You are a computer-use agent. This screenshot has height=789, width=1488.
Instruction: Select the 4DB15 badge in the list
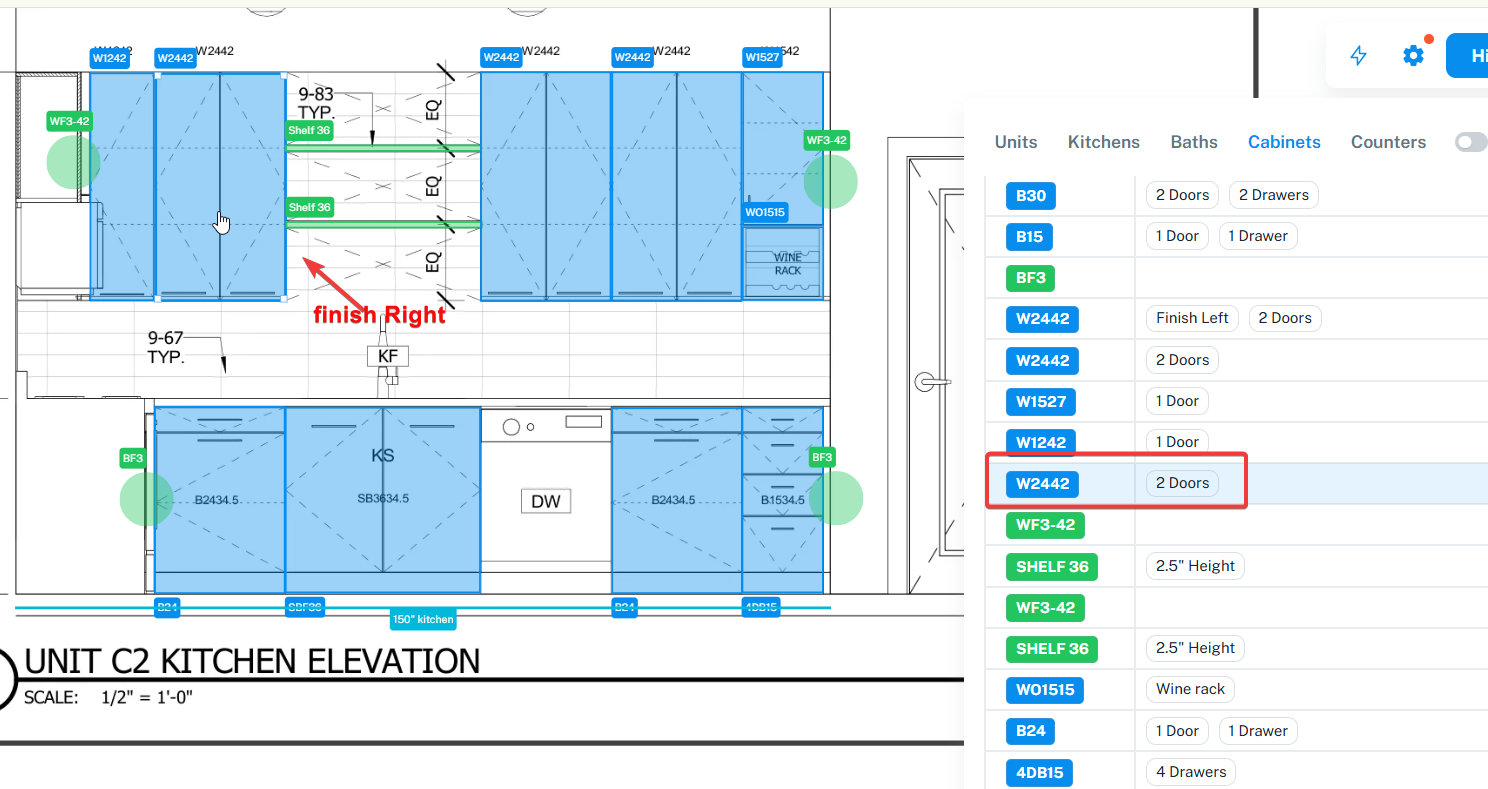point(1039,772)
